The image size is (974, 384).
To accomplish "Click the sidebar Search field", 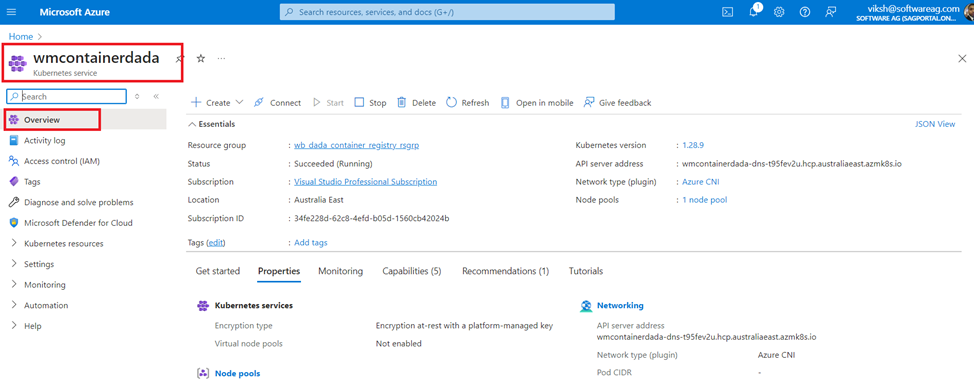I will [x=66, y=96].
